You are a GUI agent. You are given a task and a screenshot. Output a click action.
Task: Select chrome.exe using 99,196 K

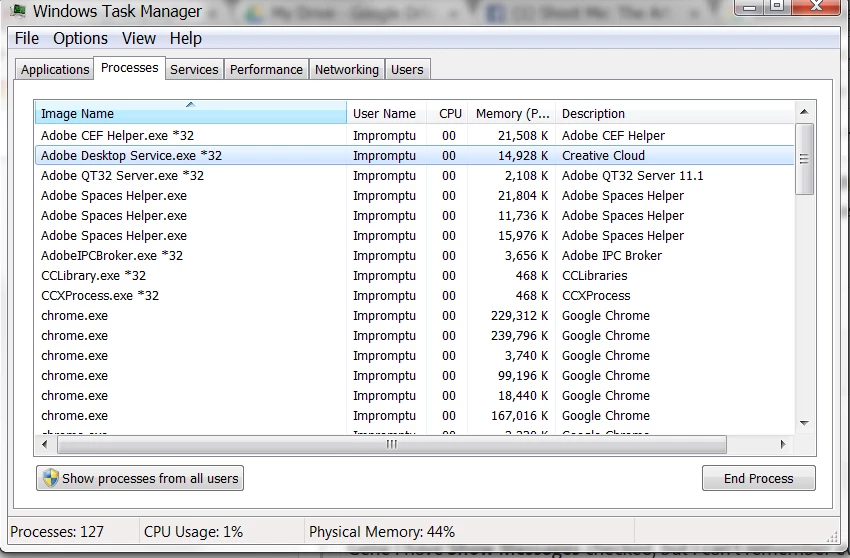415,376
